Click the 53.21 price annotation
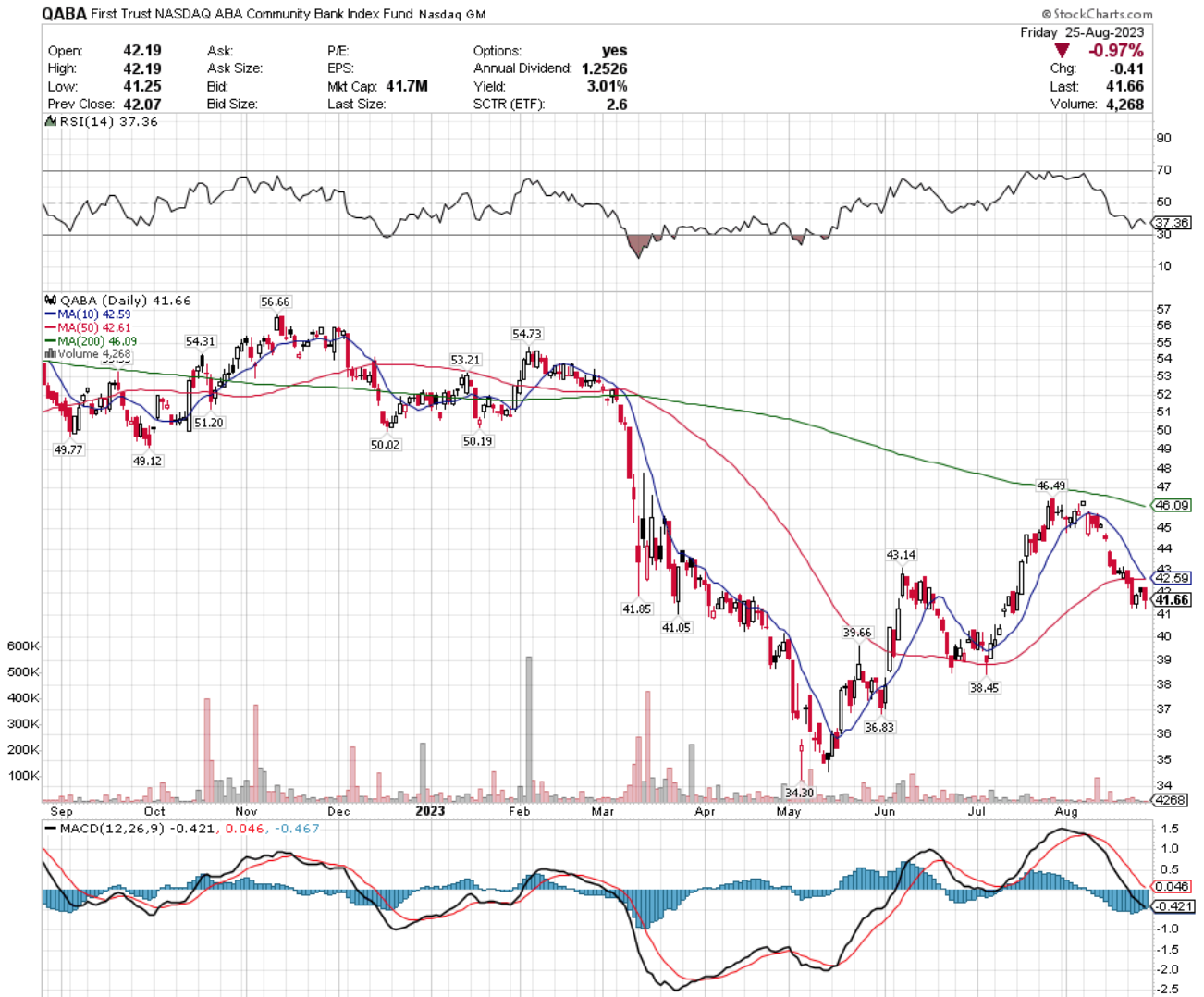Viewport: 1204px width, 997px height. (x=465, y=360)
